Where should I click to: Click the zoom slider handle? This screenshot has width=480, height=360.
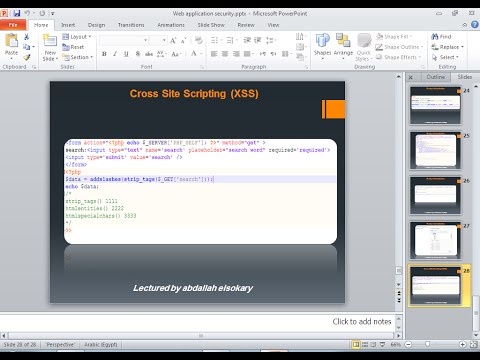point(428,344)
